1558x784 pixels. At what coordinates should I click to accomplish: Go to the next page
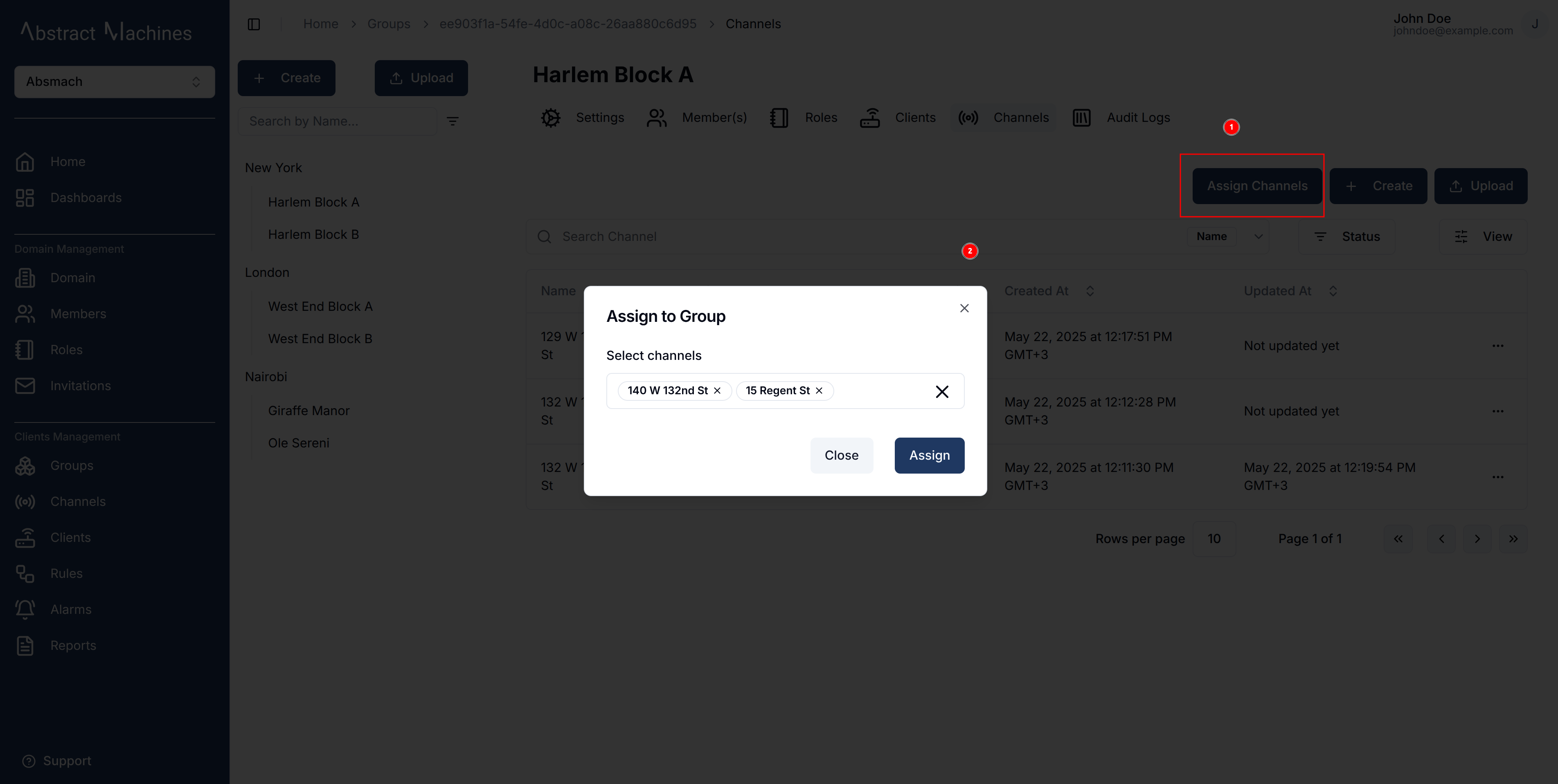click(1477, 539)
